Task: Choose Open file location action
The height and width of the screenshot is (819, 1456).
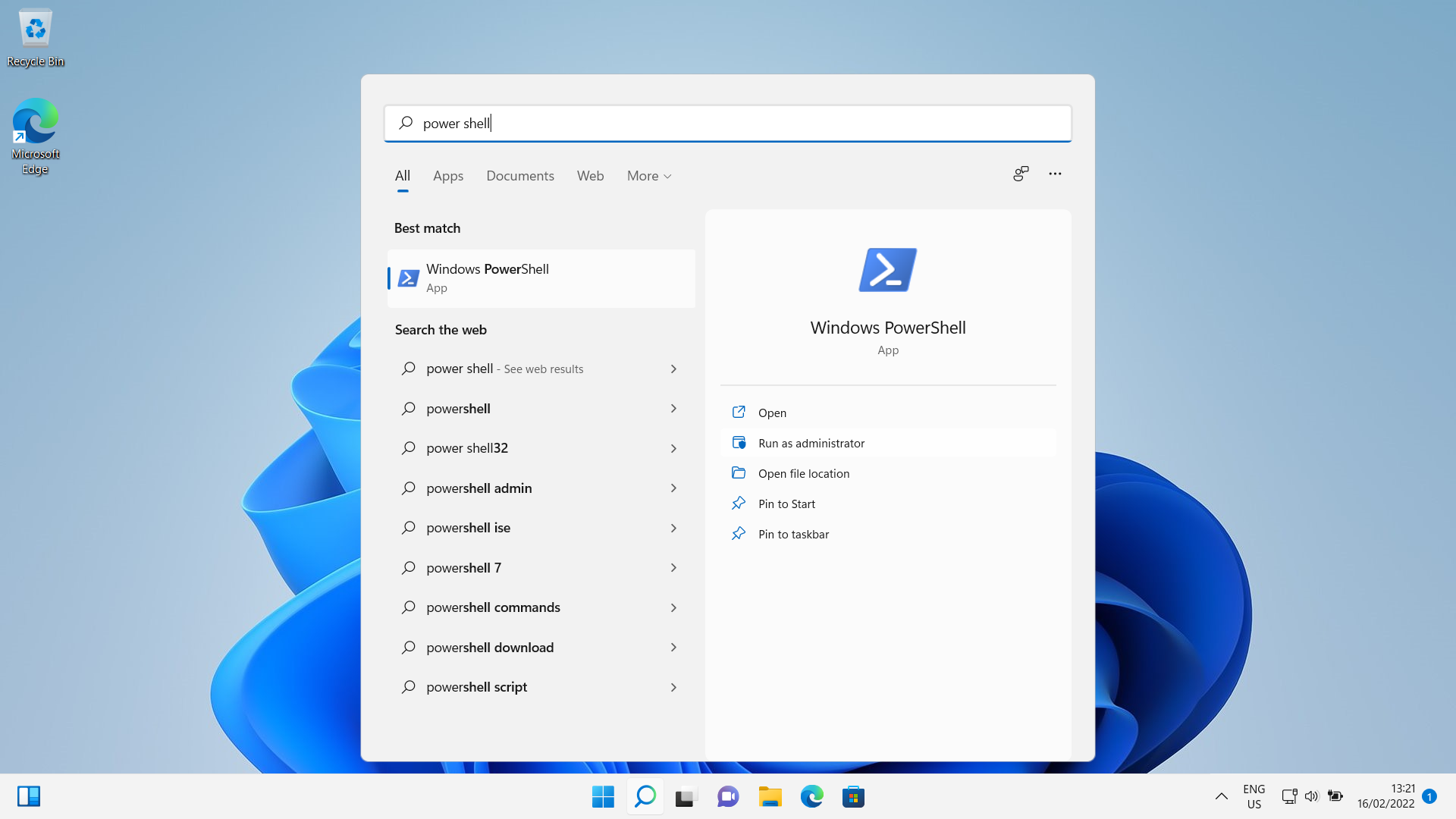Action: 803,474
